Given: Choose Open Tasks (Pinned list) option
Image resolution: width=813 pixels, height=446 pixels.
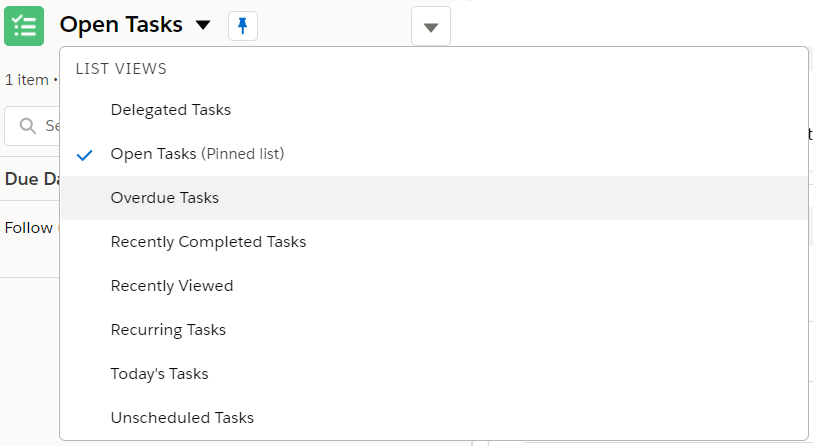Looking at the screenshot, I should (x=433, y=154).
